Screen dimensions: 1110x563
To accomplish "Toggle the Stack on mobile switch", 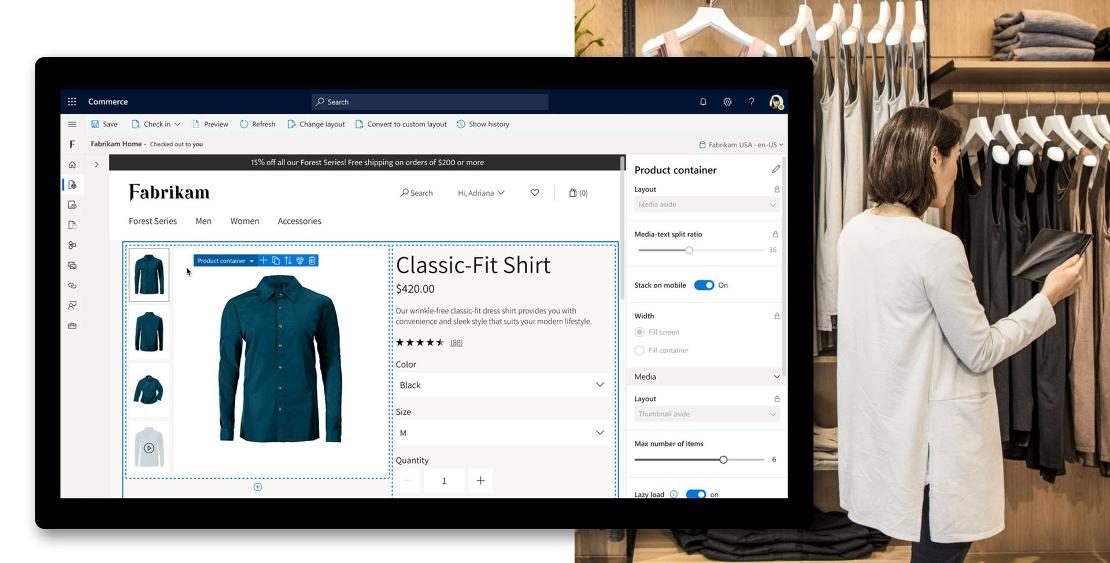I will [x=704, y=285].
